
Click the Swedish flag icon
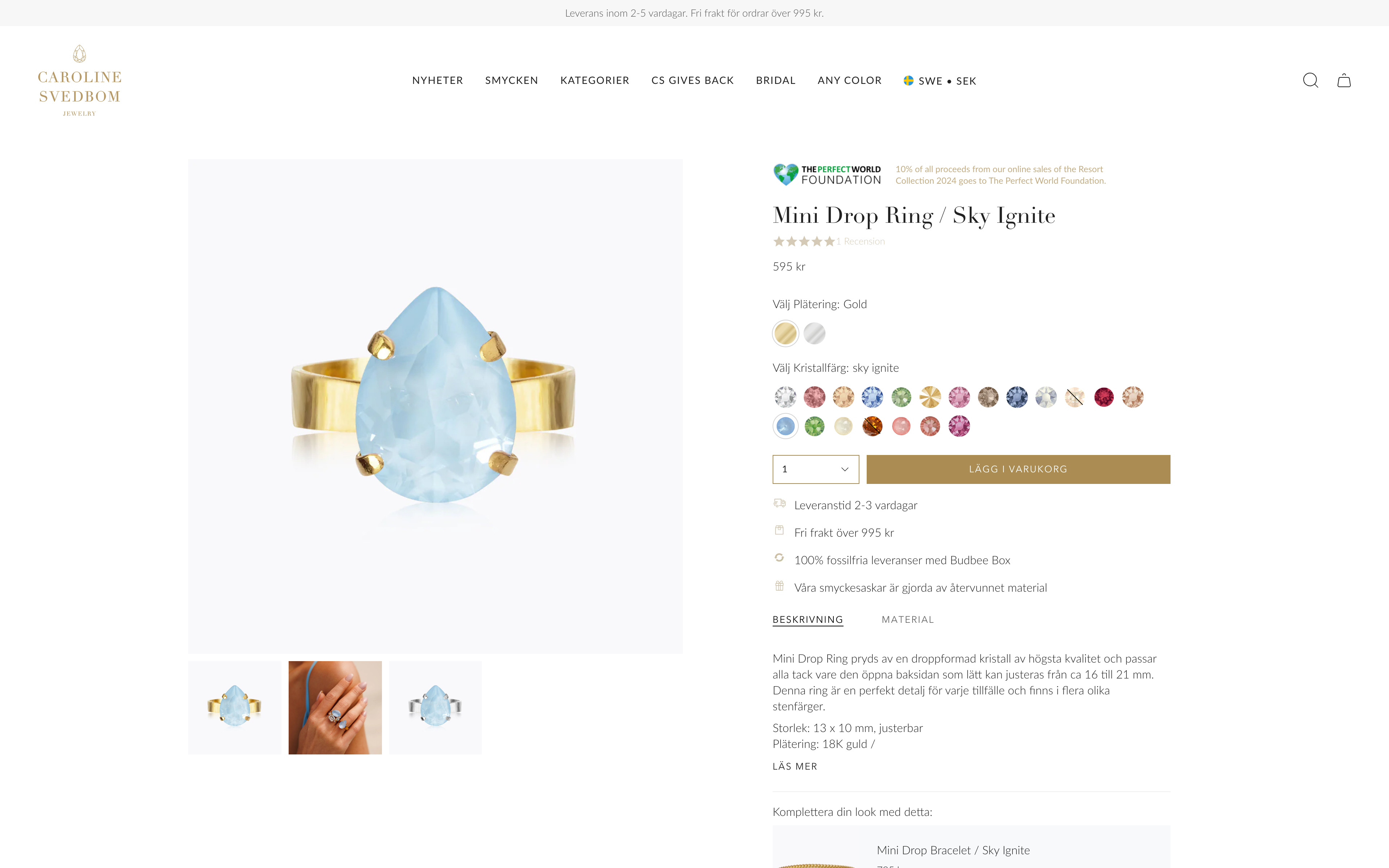point(909,80)
